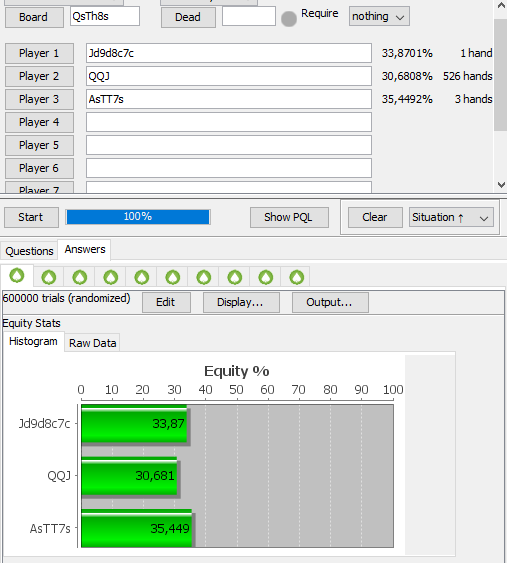Click the Dead button
This screenshot has width=507, height=563.
click(x=188, y=17)
